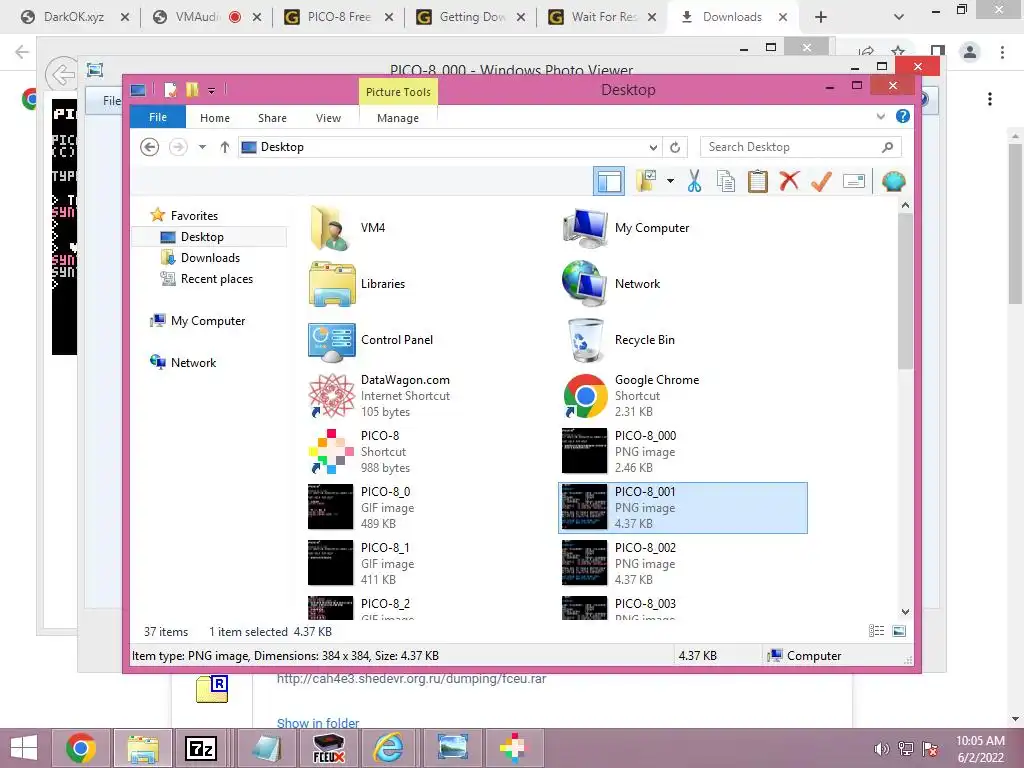Click the folder options toolbar icon
This screenshot has height=768, width=1024.
647,181
